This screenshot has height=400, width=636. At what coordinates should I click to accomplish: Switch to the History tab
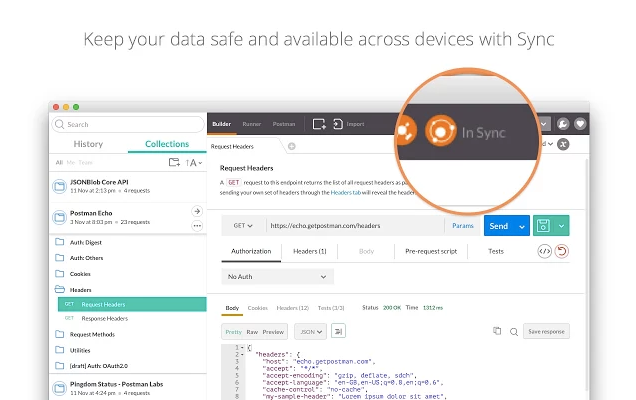tap(88, 144)
